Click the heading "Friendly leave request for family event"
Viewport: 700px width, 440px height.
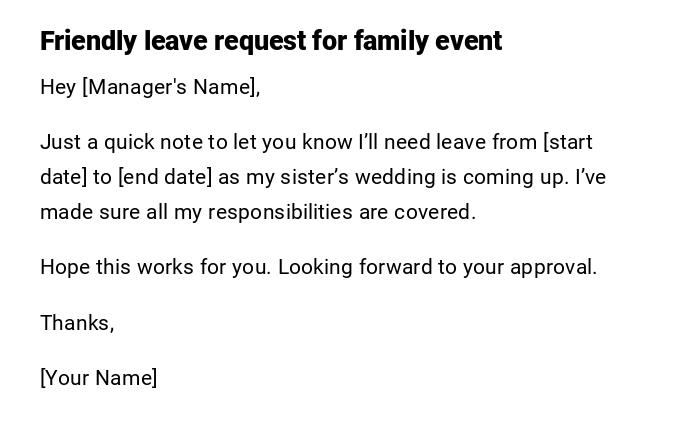(x=271, y=41)
